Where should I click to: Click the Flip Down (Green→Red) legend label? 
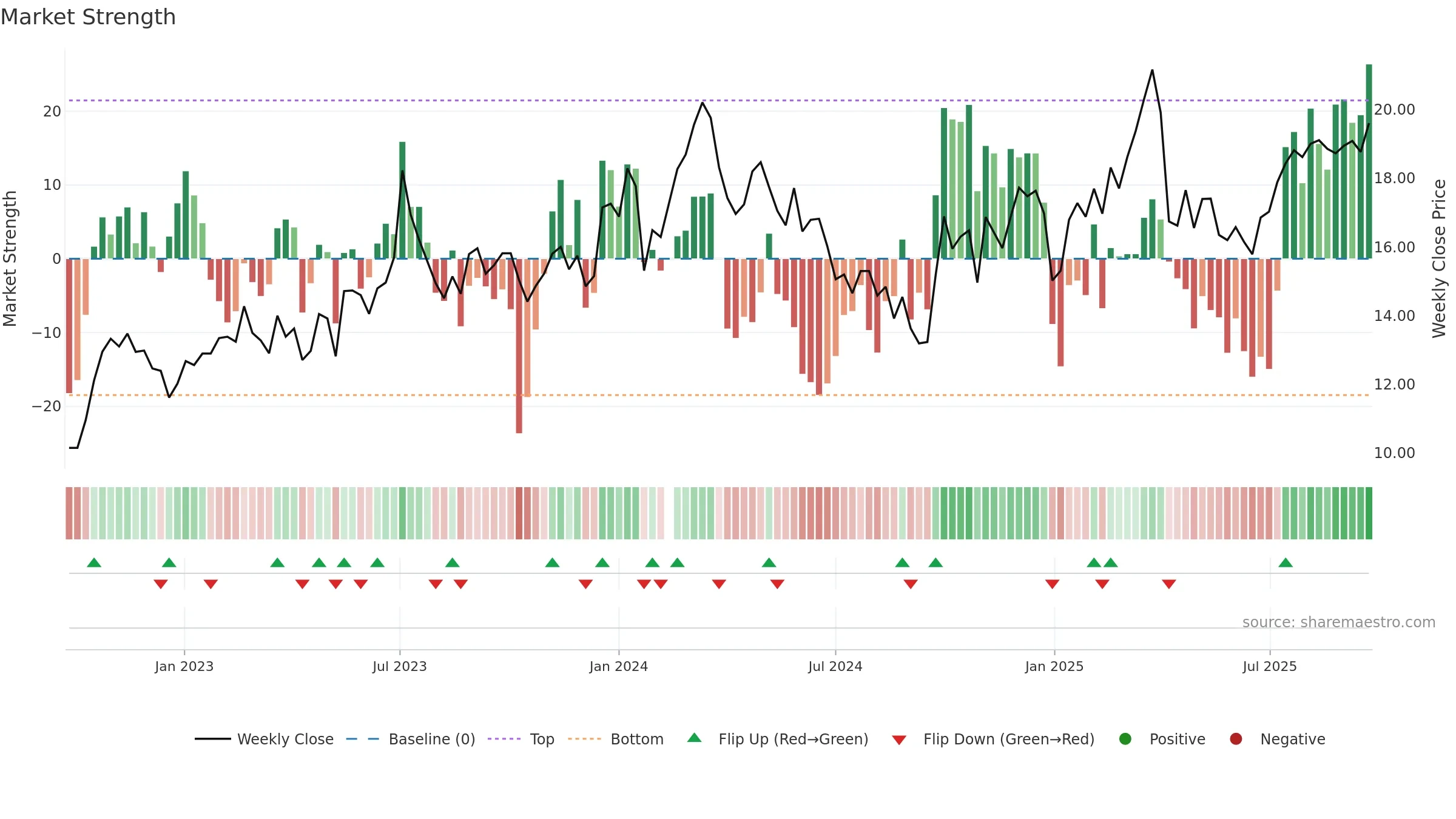[1009, 739]
